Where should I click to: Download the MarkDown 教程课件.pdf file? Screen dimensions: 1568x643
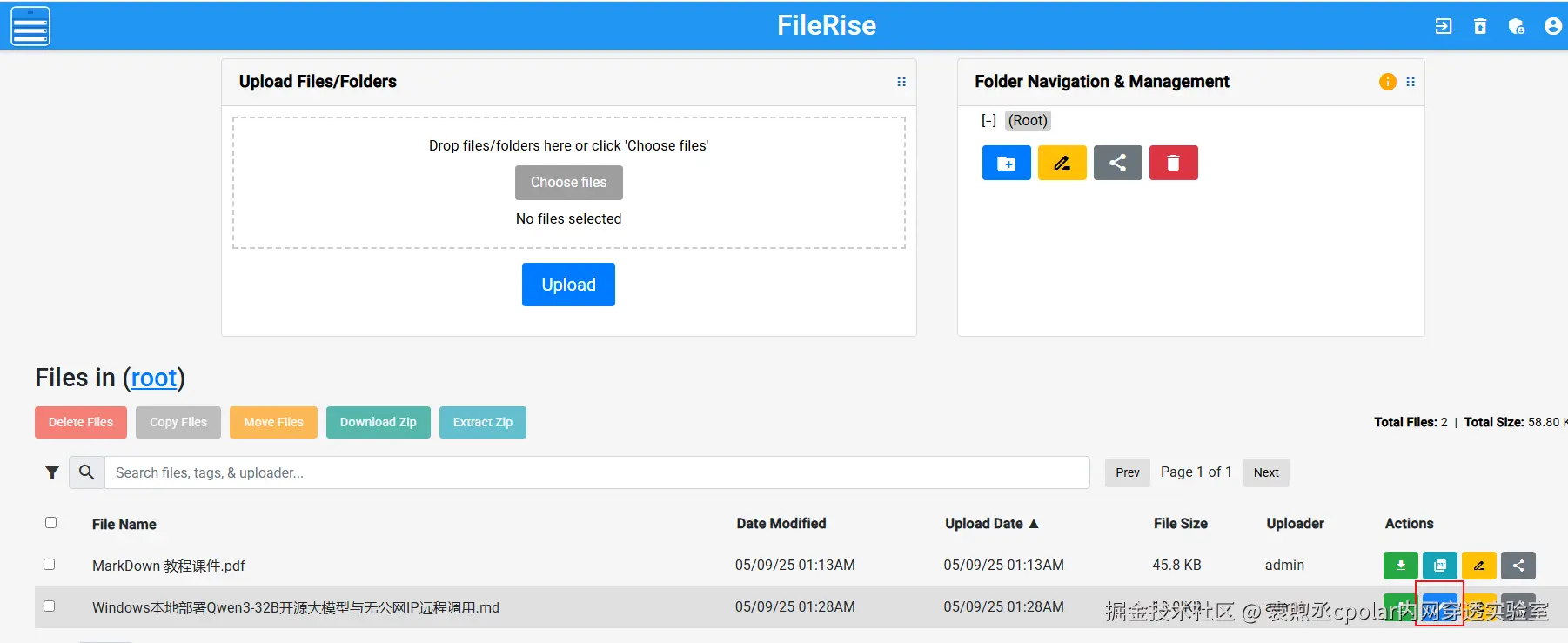[1401, 566]
